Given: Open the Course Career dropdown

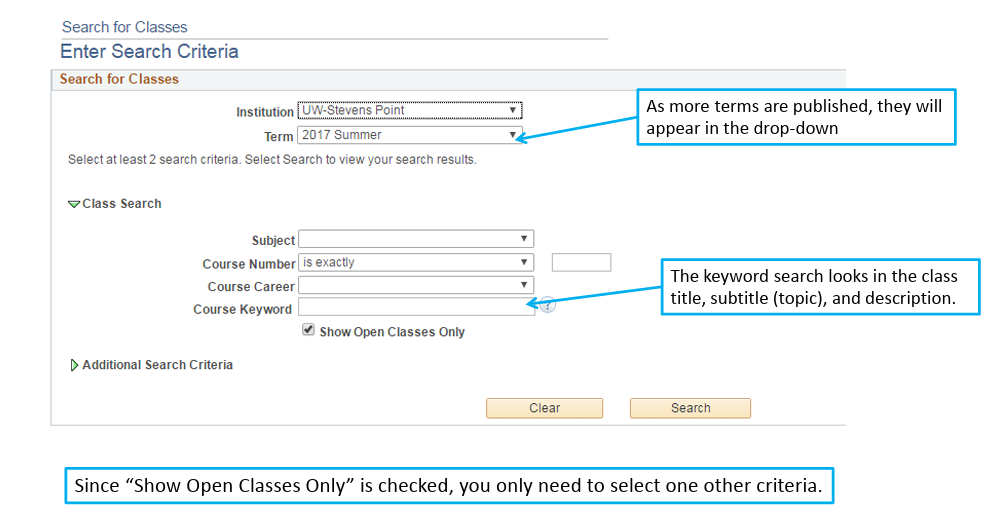Looking at the screenshot, I should tap(416, 285).
